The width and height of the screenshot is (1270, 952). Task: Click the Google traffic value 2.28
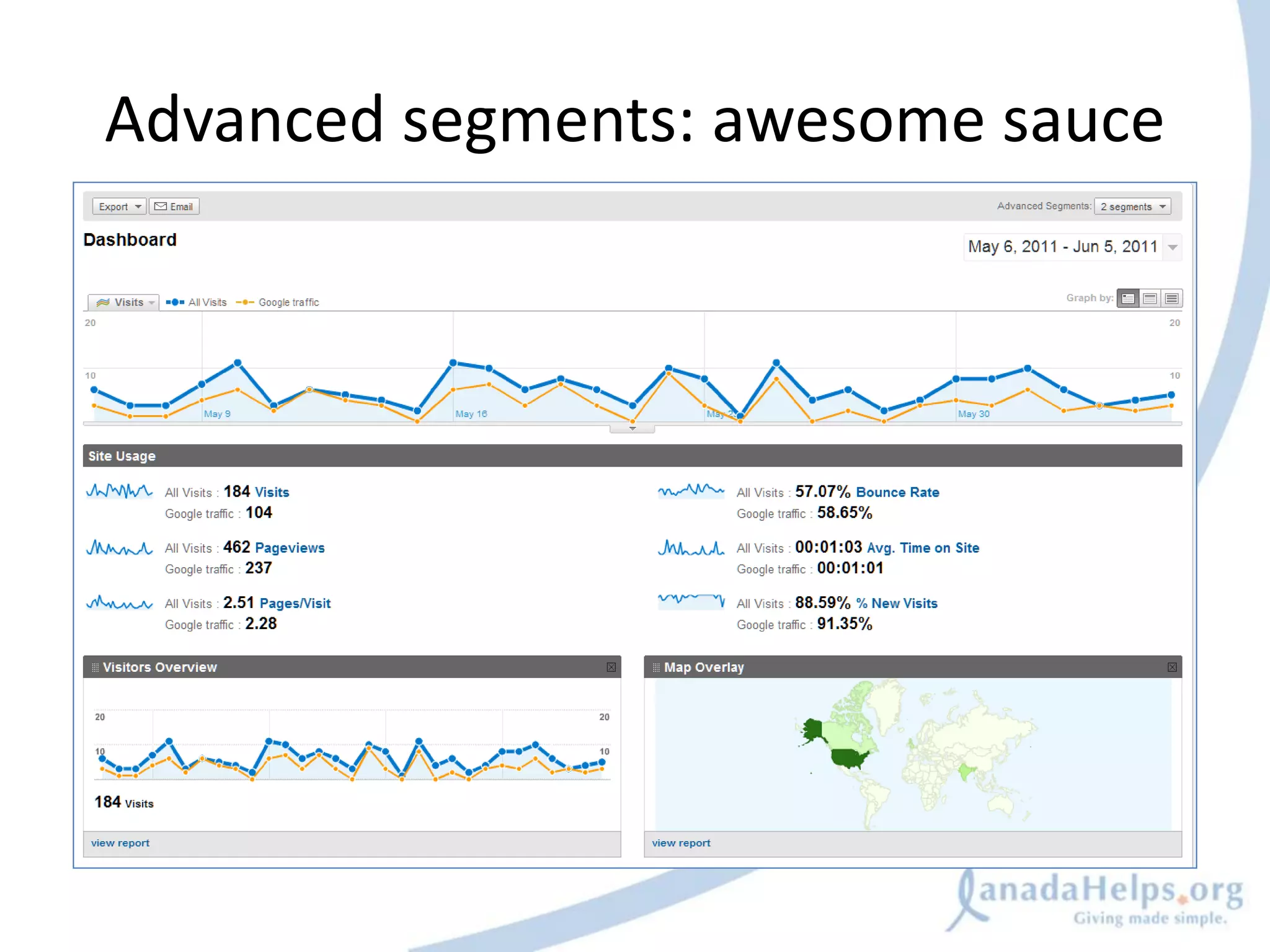point(261,624)
